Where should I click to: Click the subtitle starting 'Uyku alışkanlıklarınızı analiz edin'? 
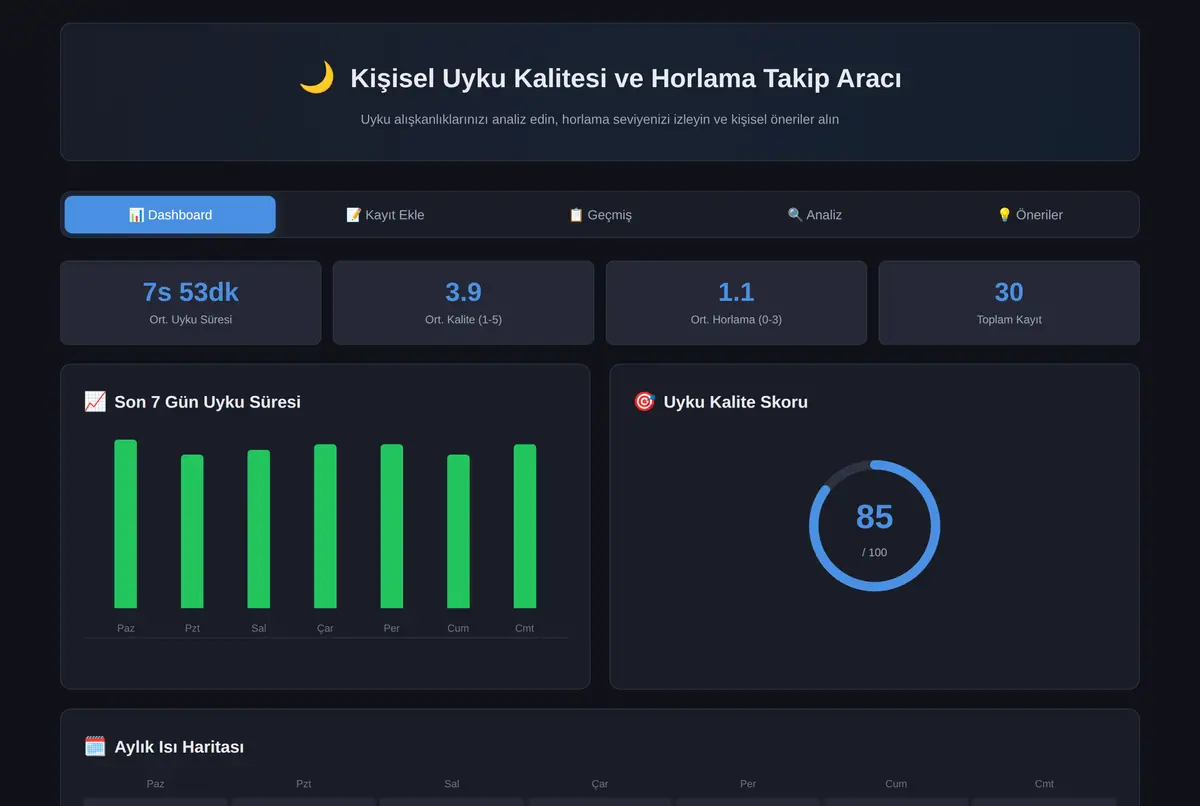click(600, 119)
